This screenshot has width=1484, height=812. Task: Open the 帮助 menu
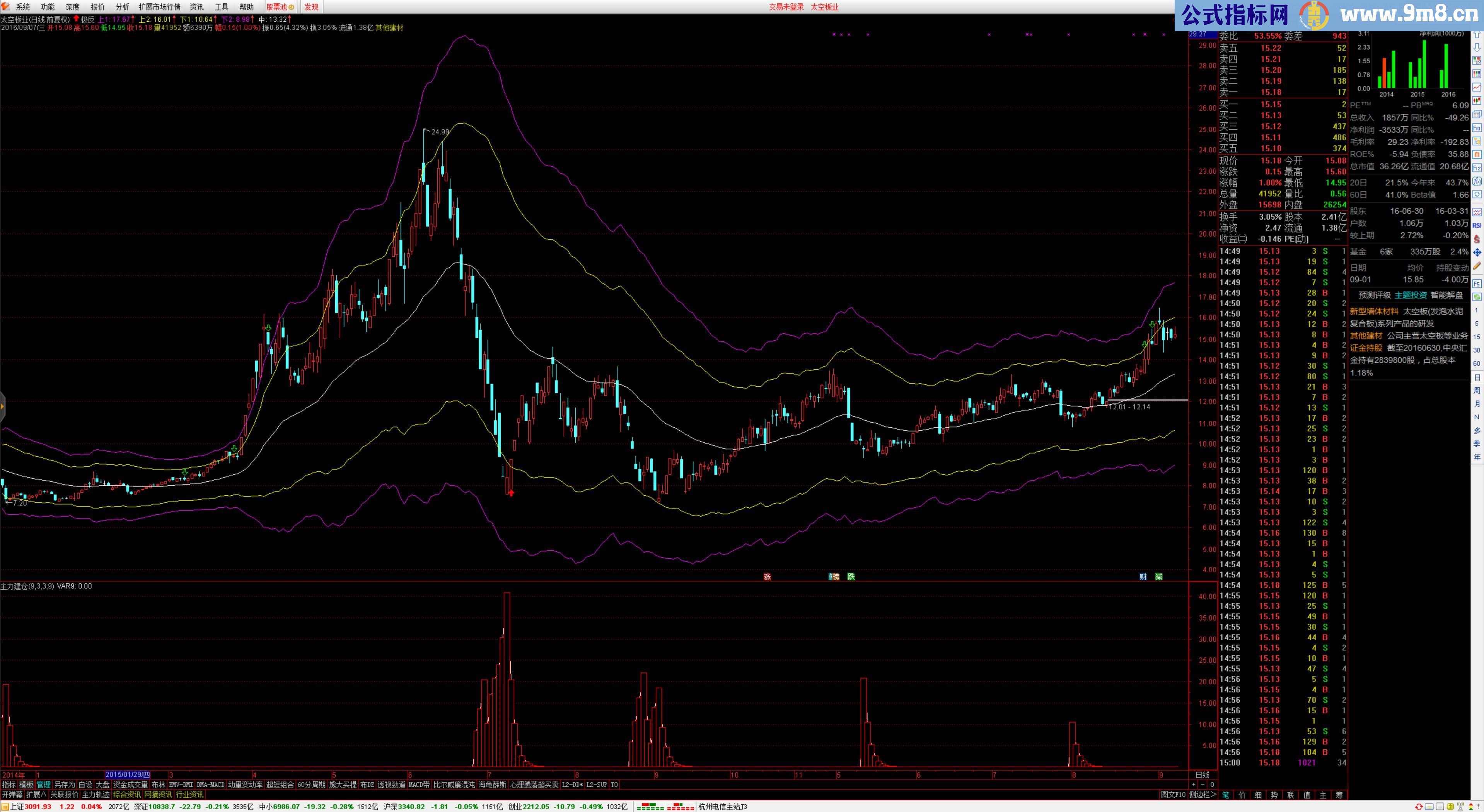[x=247, y=7]
